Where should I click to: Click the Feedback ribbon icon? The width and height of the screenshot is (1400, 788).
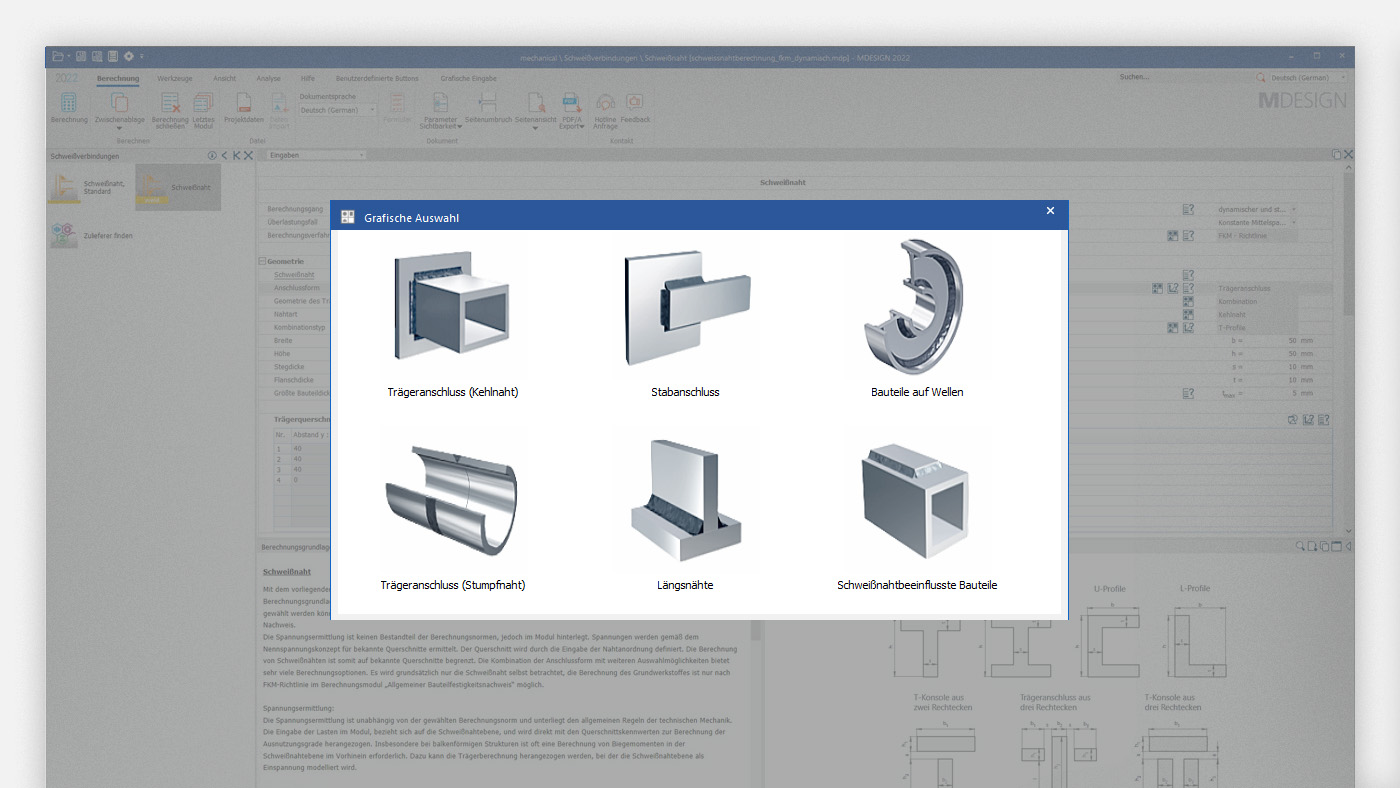point(634,108)
